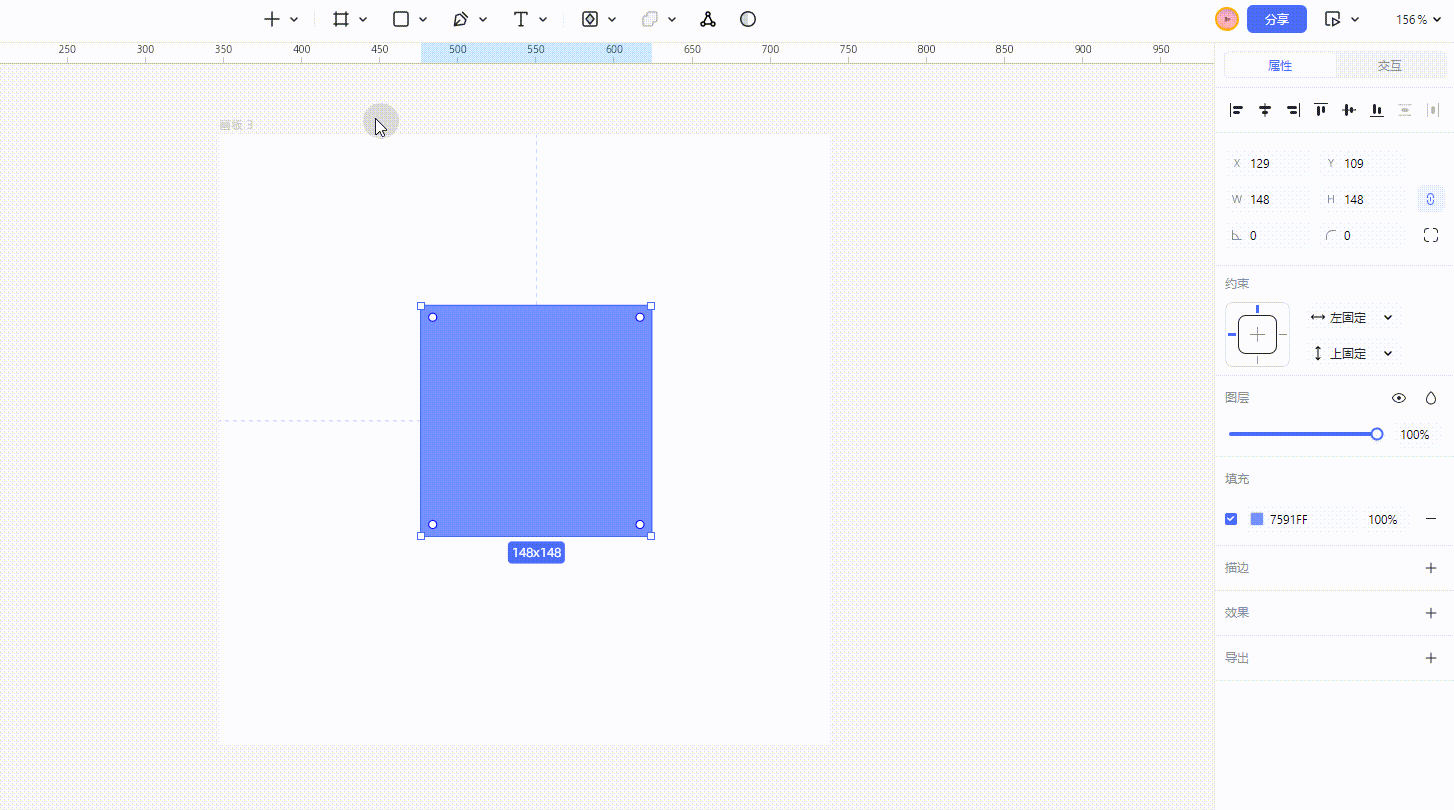Open the plus tool dropdown arrow
This screenshot has width=1454, height=810.
[x=294, y=20]
